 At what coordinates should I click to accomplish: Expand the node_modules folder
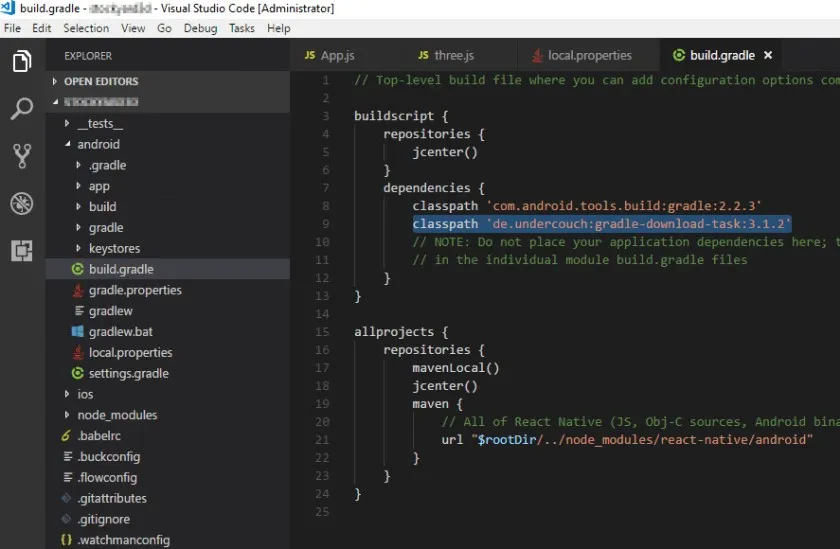[66, 415]
